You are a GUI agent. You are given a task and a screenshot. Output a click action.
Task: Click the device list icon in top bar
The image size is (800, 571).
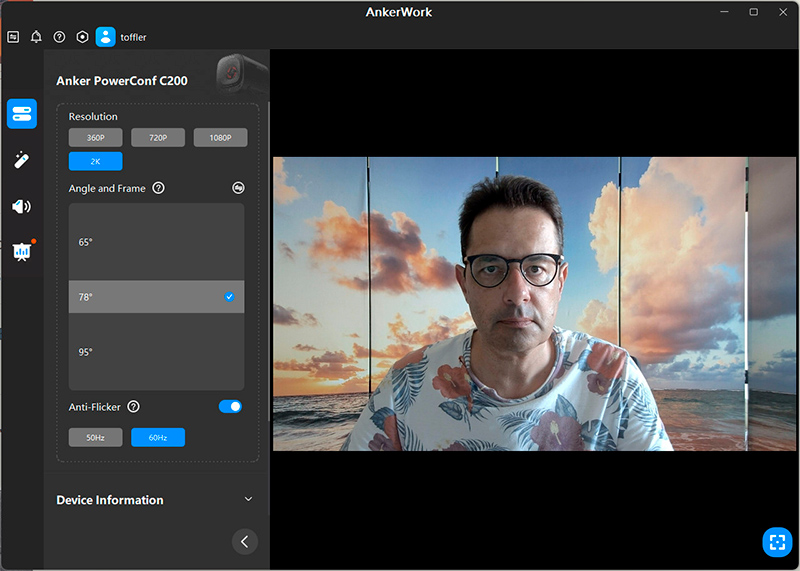click(x=13, y=37)
